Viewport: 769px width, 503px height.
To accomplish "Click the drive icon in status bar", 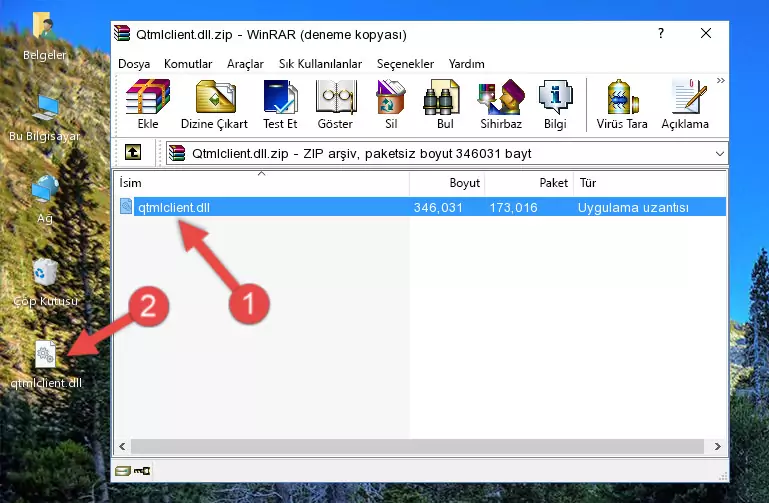I will 123,471.
